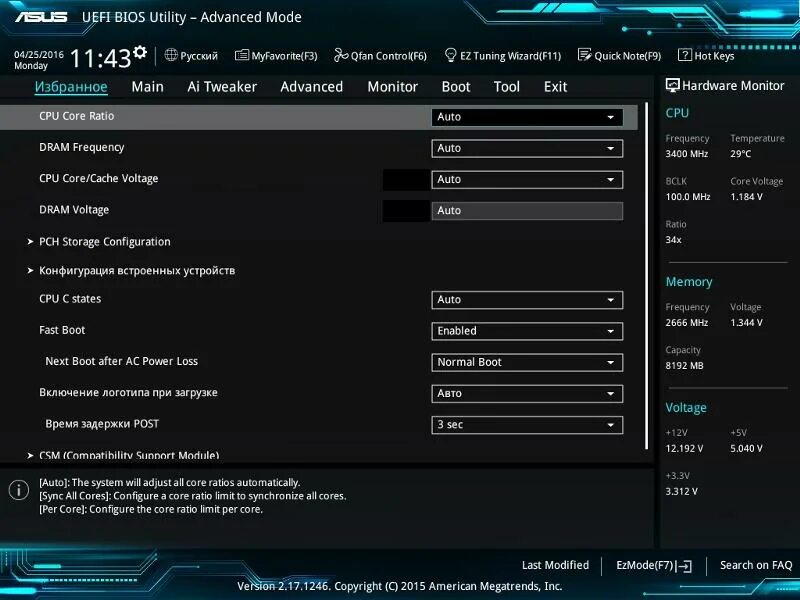Select Fast Boot label
The width and height of the screenshot is (800, 600).
(62, 330)
